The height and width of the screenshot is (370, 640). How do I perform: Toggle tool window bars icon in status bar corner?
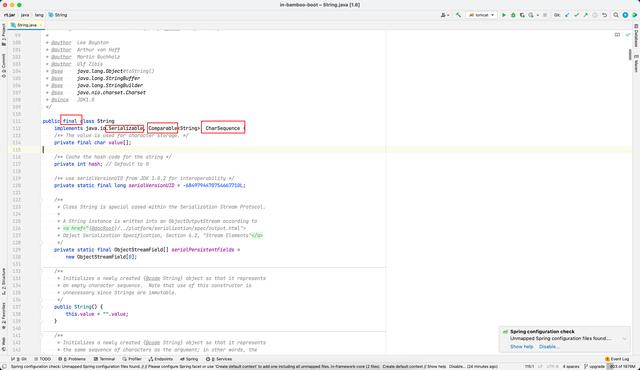(4, 366)
